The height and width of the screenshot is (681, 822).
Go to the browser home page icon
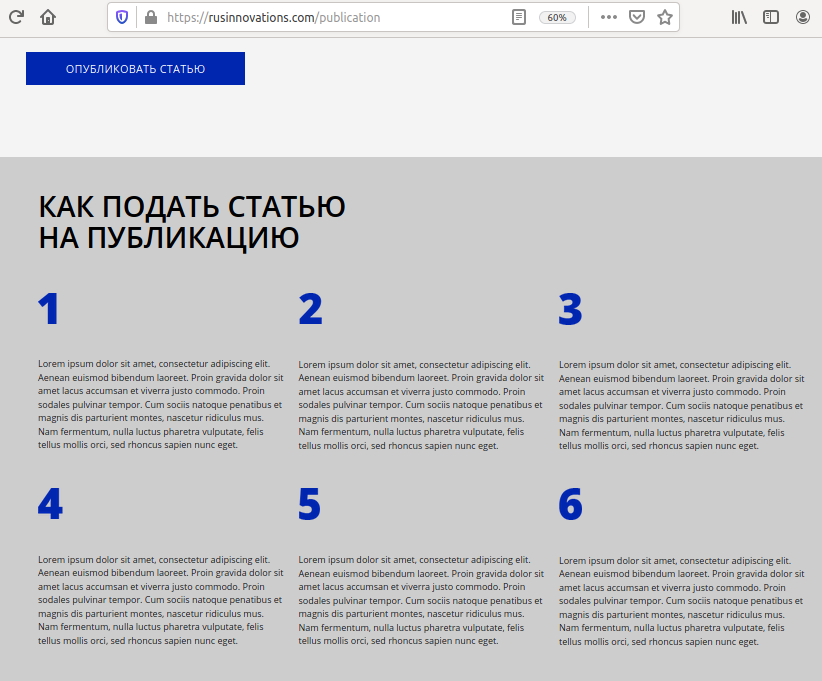click(48, 17)
